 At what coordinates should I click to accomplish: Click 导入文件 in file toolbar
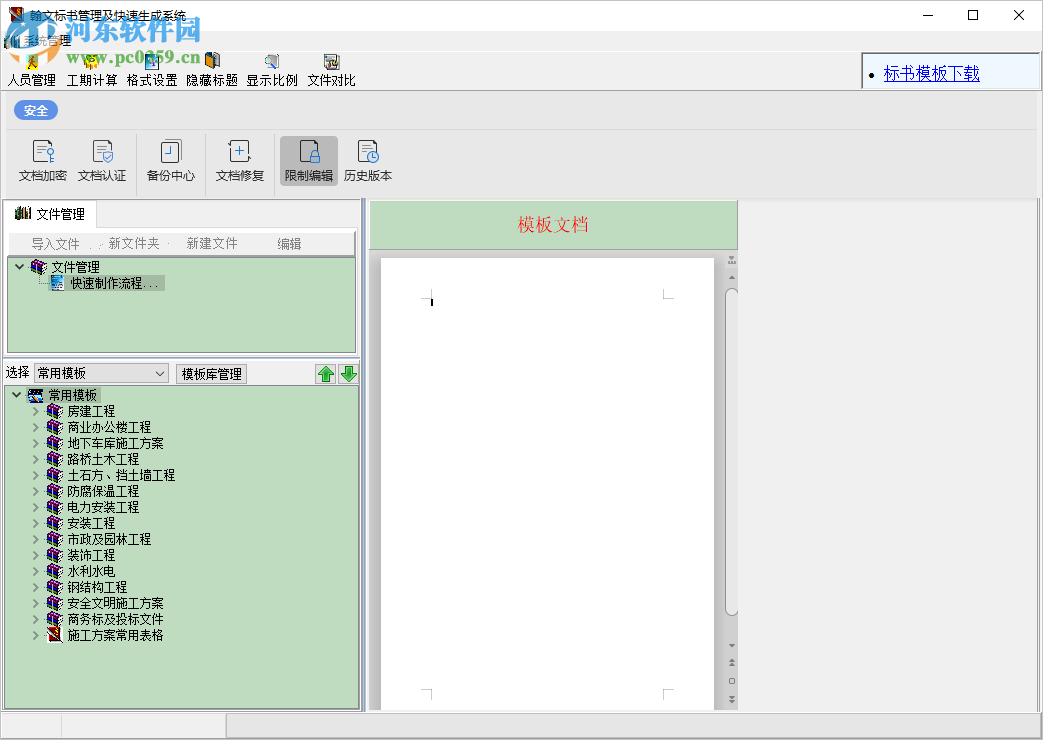pos(55,244)
